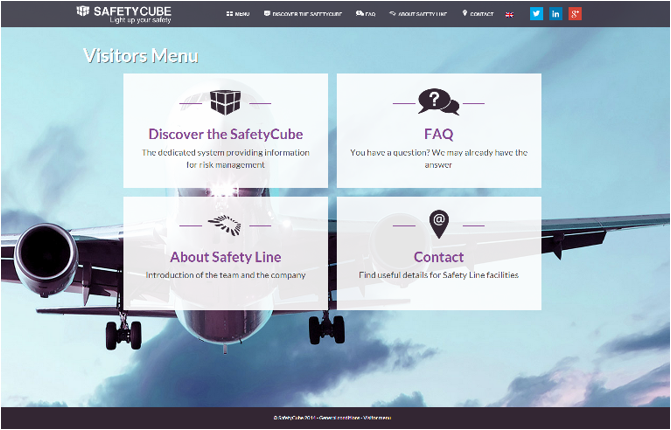Select FAQ in the top navigation bar
Screen dimensions: 671x430
tap(366, 14)
